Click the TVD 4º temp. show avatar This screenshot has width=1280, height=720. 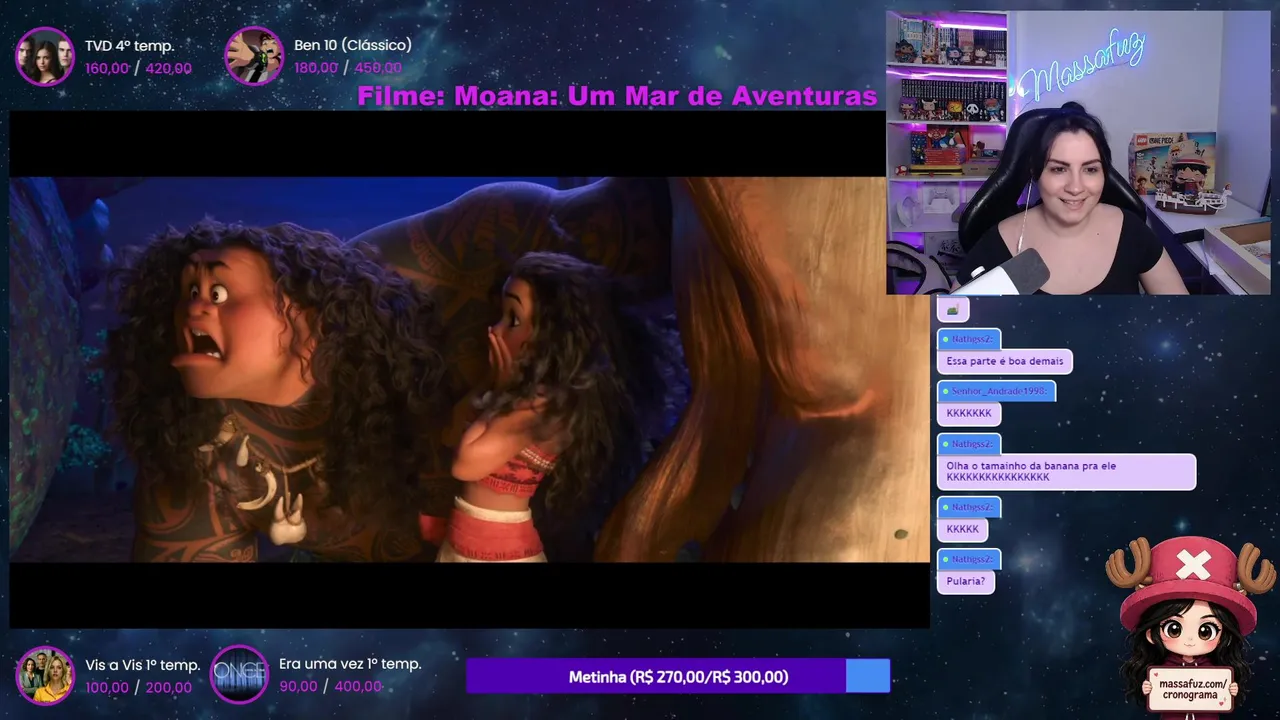(45, 56)
